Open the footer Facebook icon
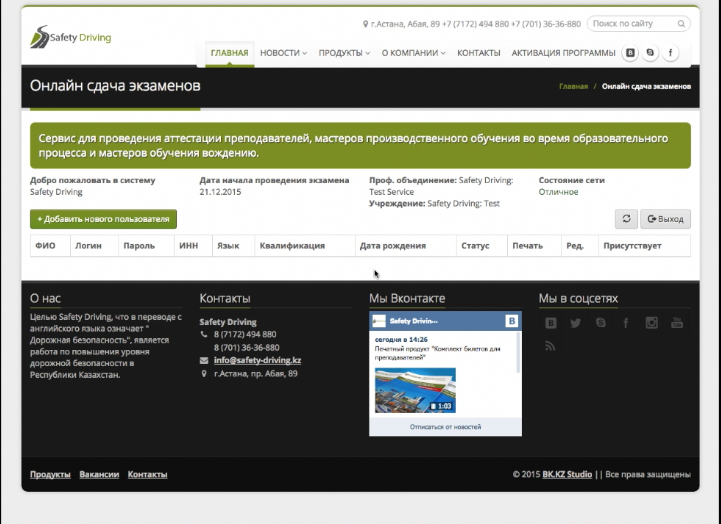The width and height of the screenshot is (721, 524). click(x=626, y=323)
